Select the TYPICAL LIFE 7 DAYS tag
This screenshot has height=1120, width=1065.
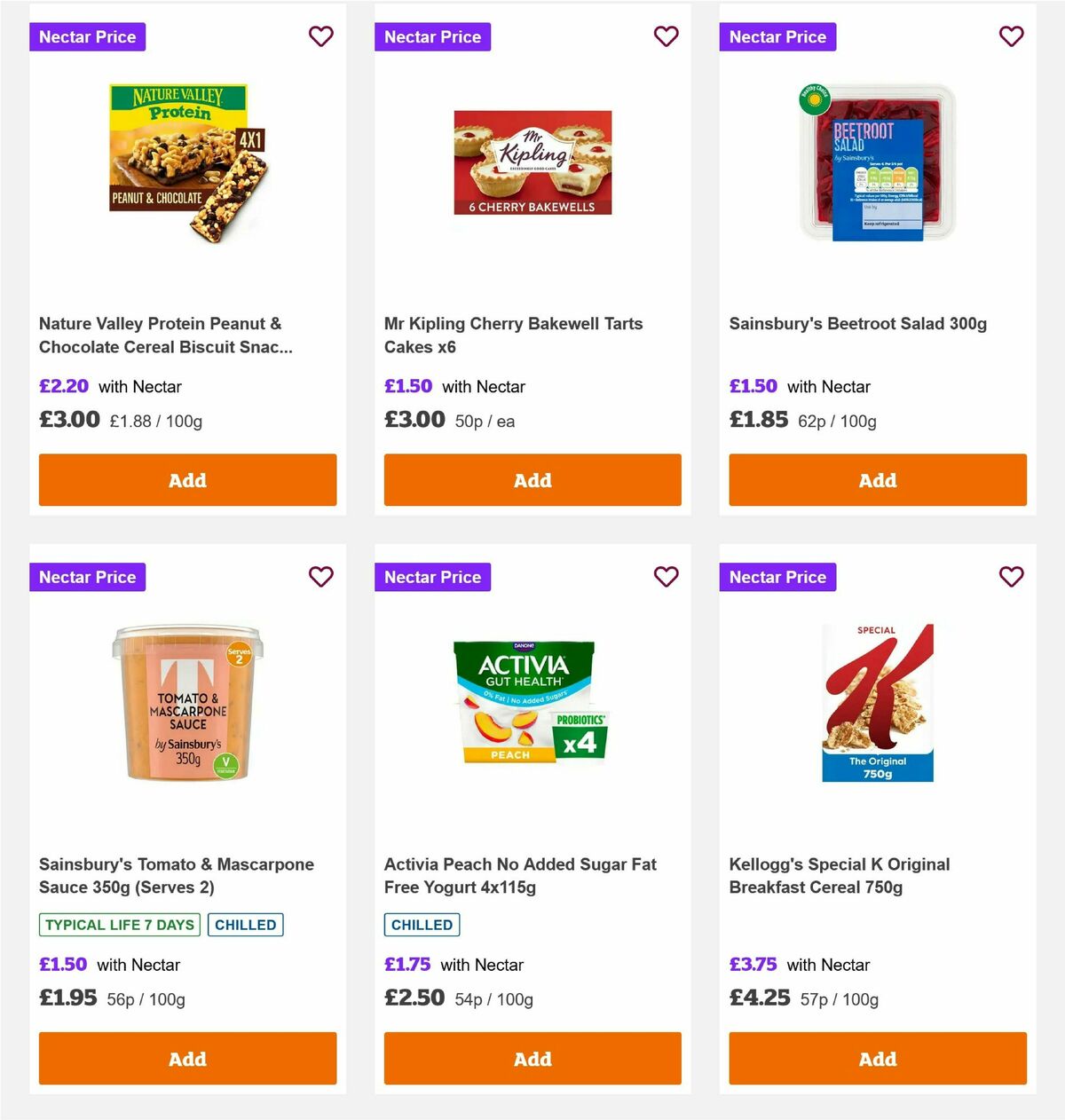pos(118,925)
